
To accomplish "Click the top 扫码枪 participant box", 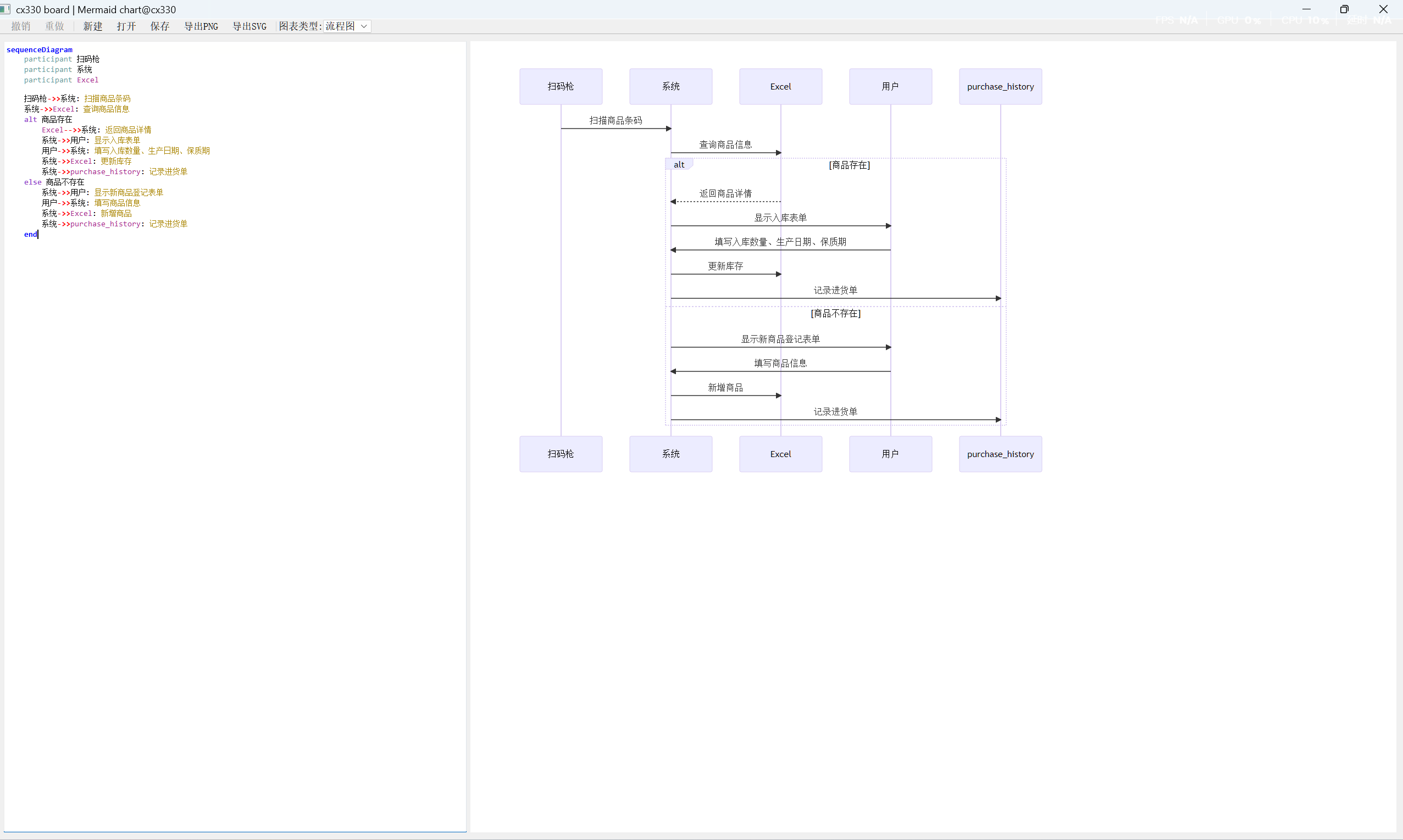I will [561, 87].
